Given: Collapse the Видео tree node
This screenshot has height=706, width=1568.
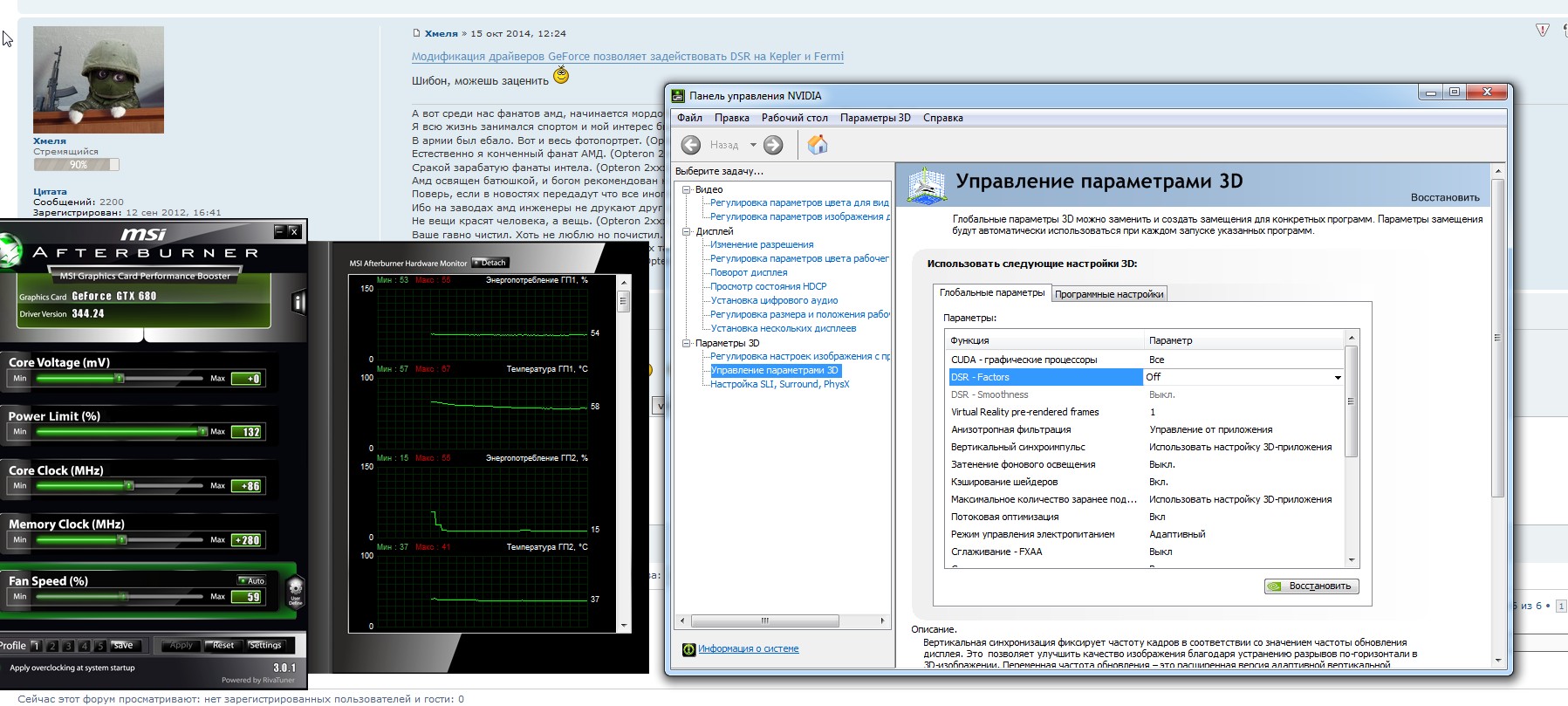Looking at the screenshot, I should (x=687, y=189).
